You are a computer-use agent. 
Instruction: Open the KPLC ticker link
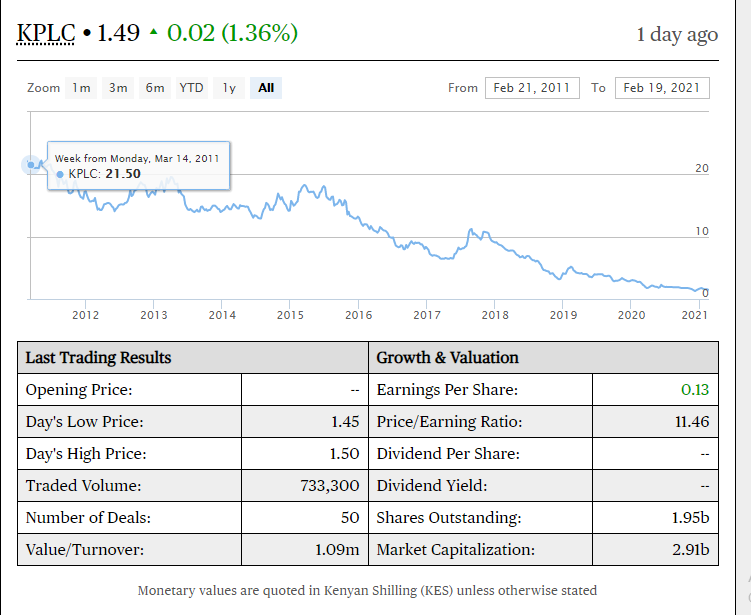(x=46, y=33)
